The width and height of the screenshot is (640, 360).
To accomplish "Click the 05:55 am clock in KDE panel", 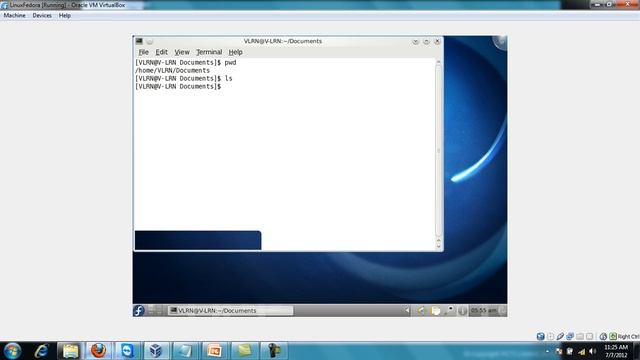I will pyautogui.click(x=483, y=311).
